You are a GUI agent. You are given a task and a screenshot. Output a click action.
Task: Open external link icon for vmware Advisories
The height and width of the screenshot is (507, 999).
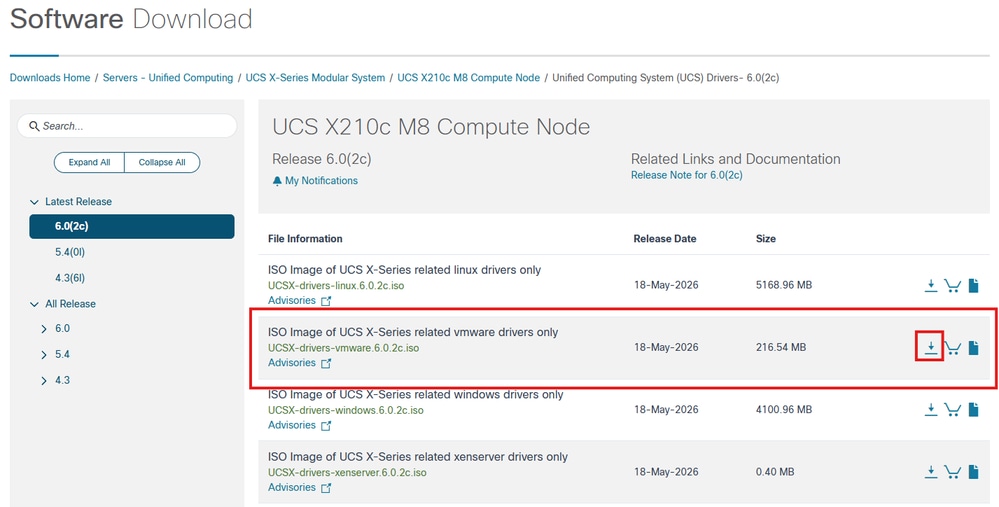(x=326, y=363)
